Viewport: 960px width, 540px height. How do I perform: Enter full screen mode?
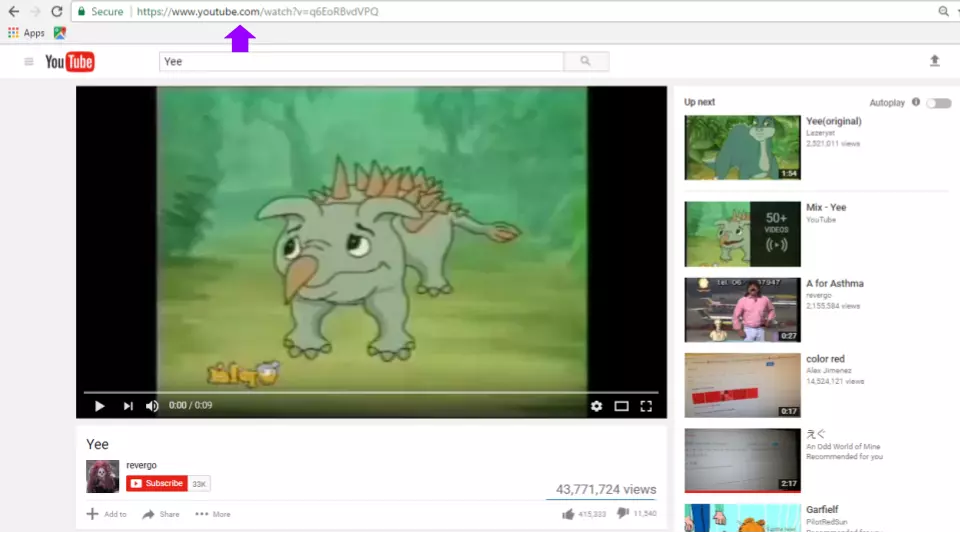tap(646, 406)
